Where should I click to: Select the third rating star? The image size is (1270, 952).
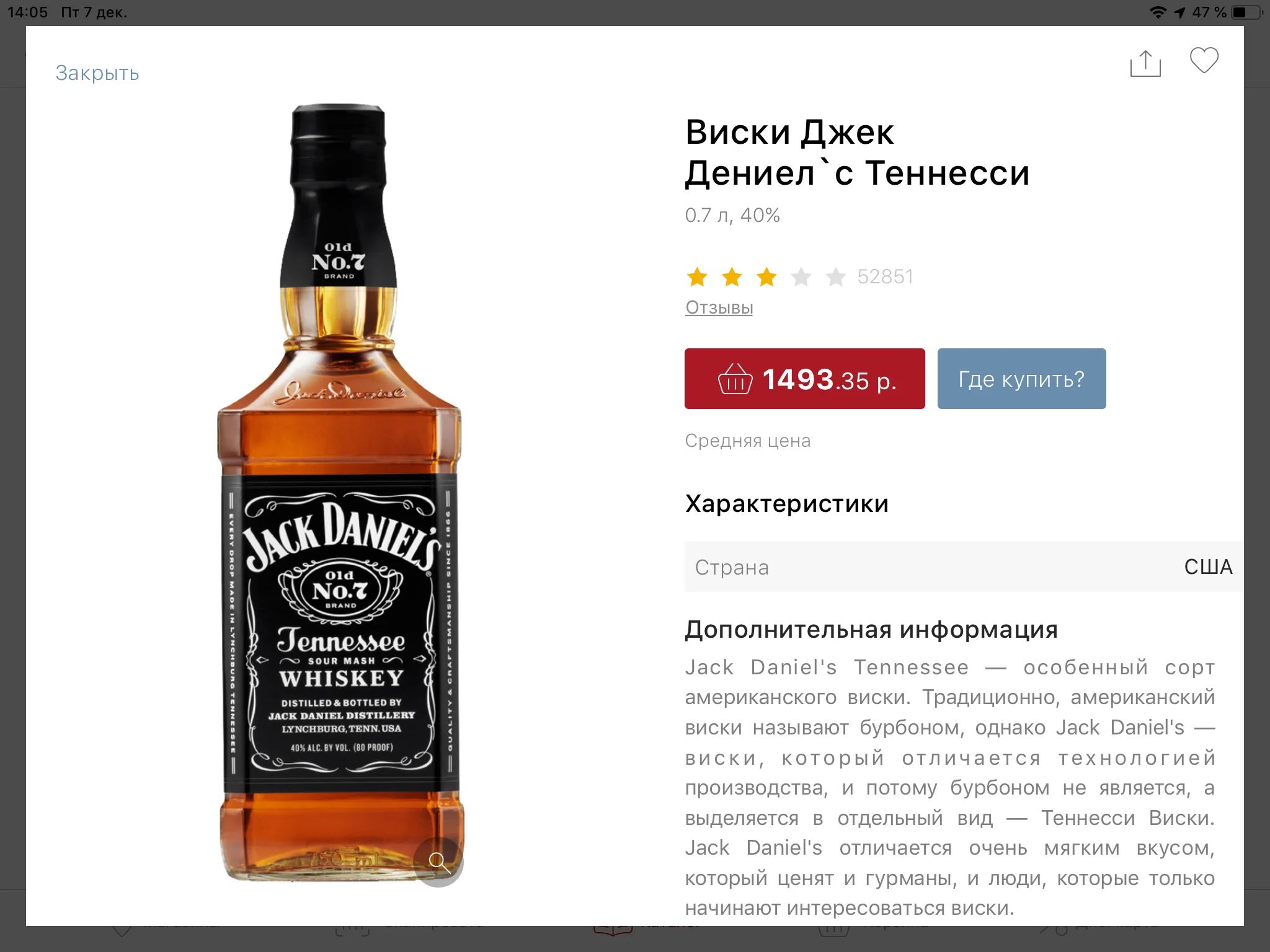766,277
